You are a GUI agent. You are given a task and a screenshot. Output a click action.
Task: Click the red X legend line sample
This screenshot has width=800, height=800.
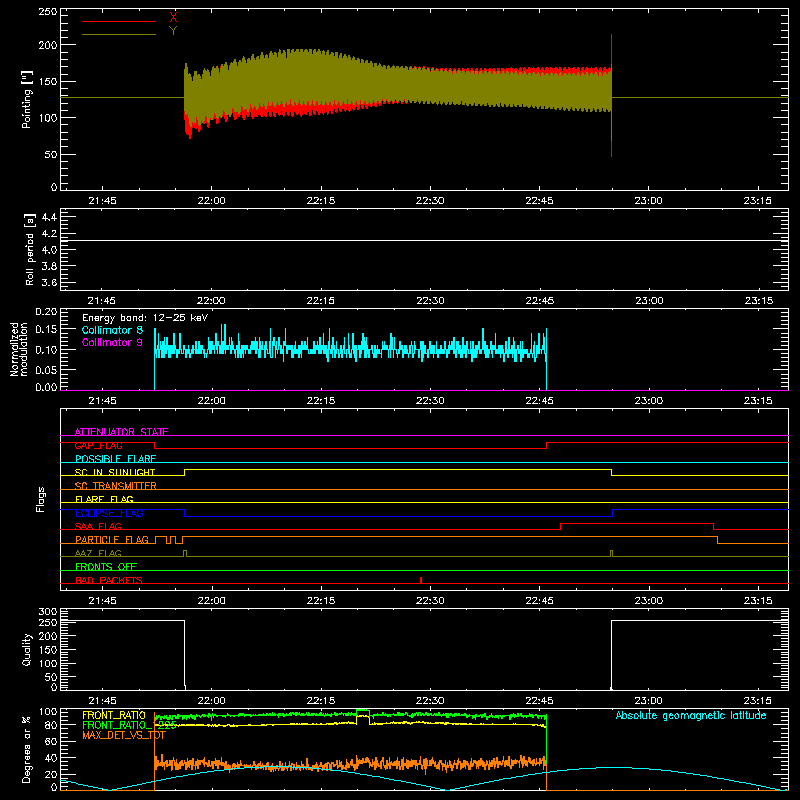119,21
